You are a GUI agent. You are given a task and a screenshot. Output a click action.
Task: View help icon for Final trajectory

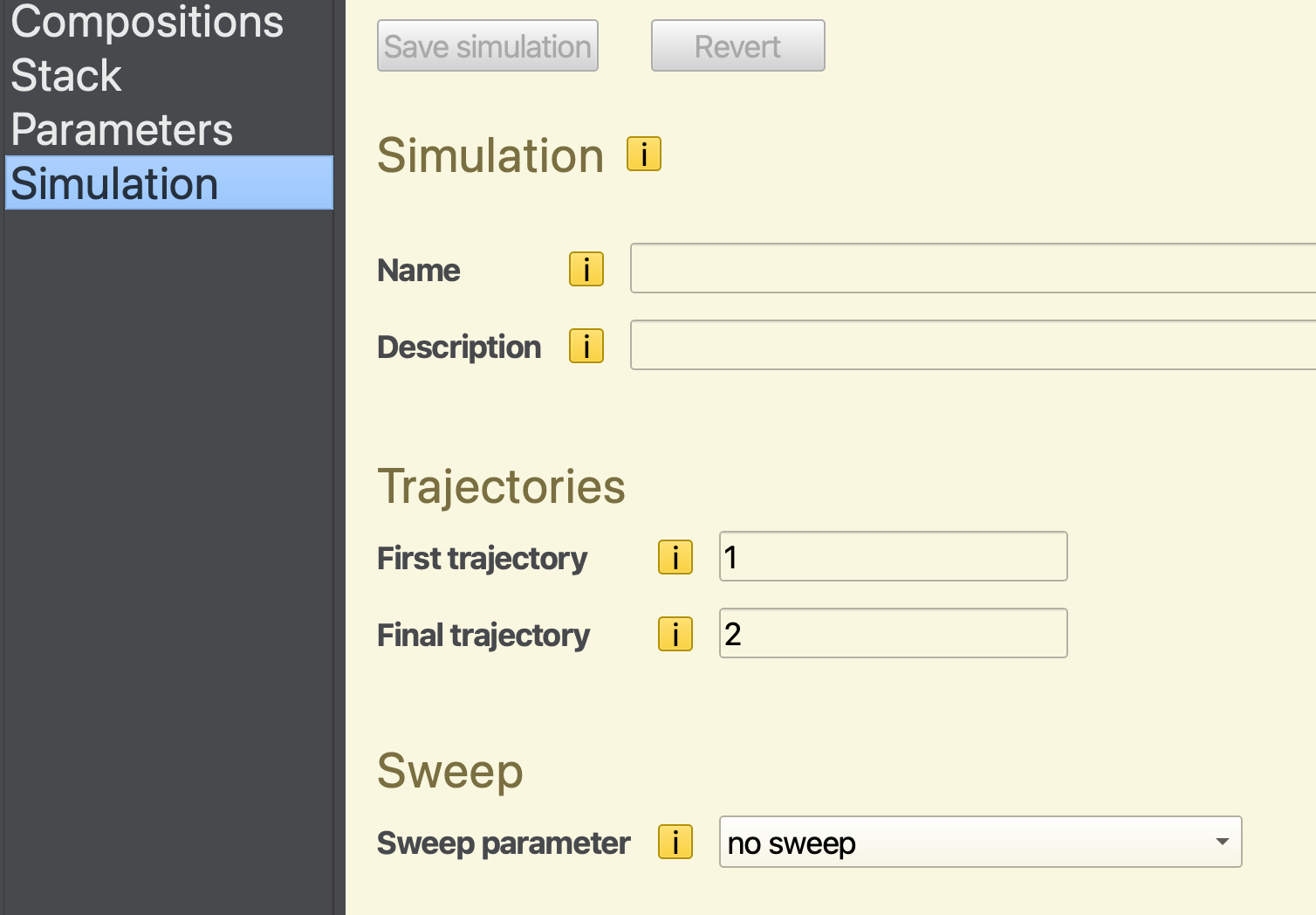click(x=675, y=634)
